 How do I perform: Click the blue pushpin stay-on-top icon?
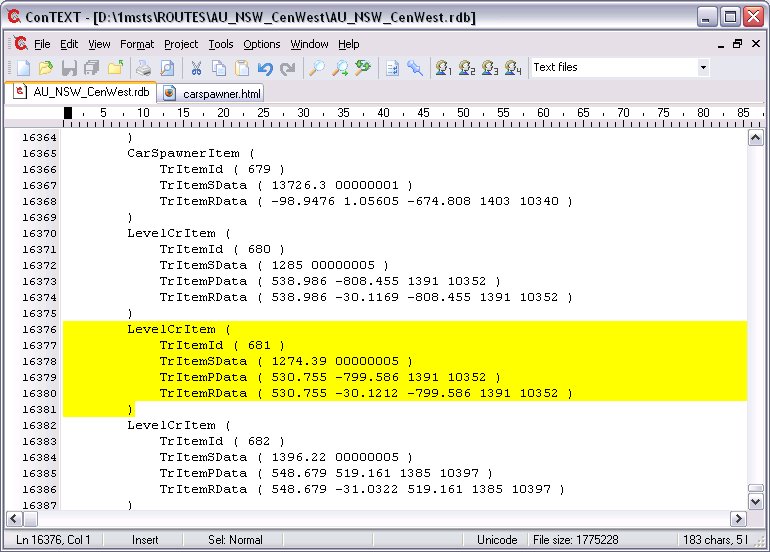(415, 68)
